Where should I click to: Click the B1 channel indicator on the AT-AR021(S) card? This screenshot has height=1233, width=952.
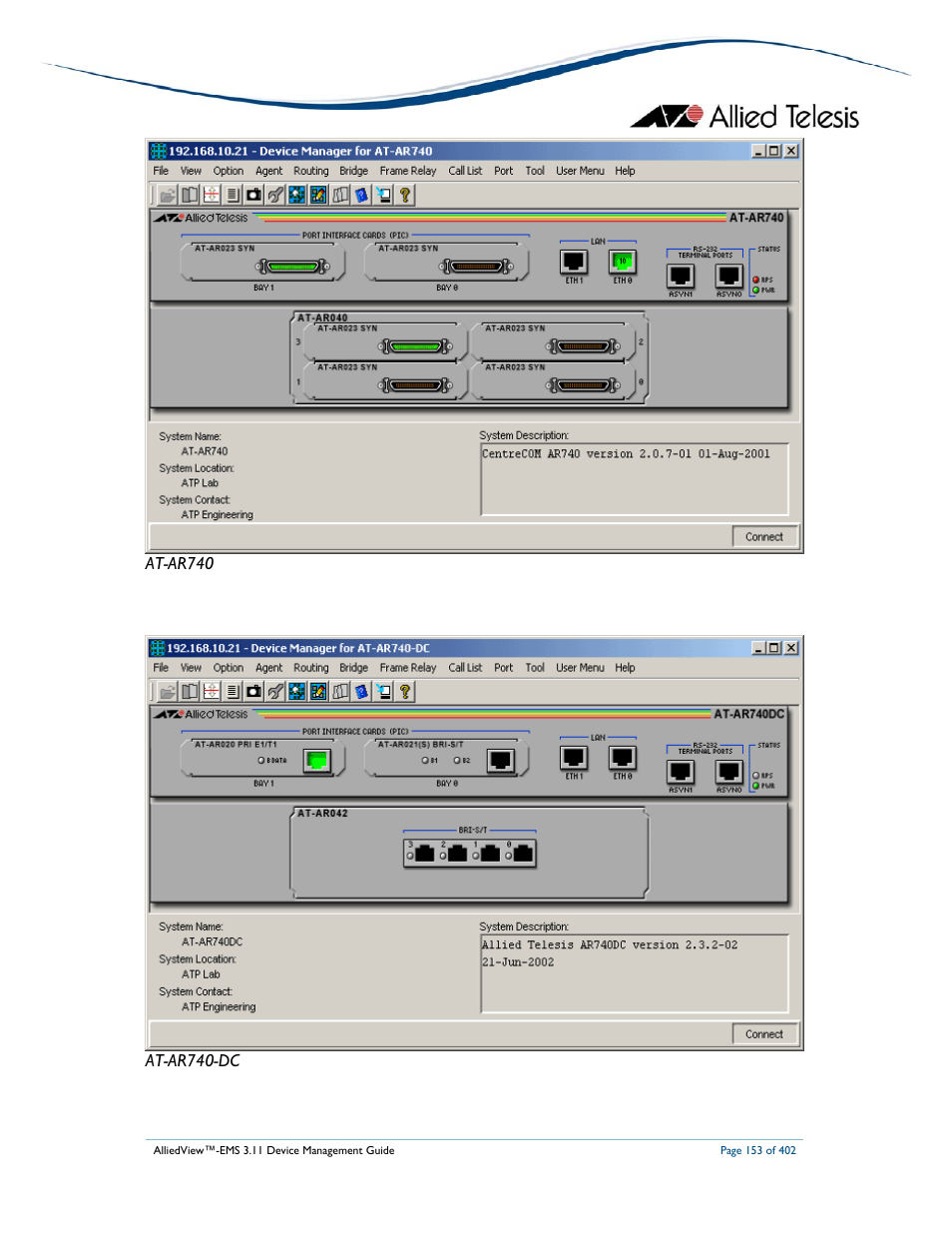coord(424,761)
